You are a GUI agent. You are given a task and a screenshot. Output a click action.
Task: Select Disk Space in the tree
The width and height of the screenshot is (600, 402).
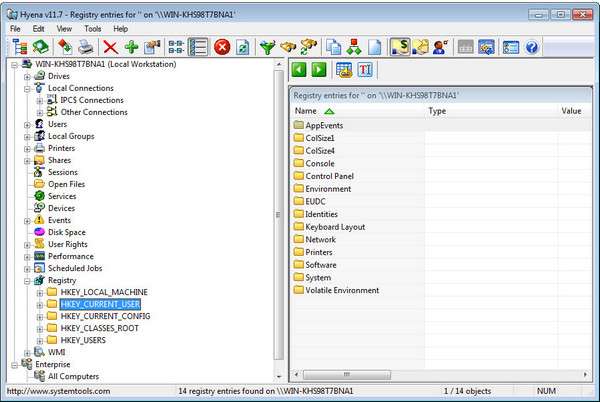coord(67,232)
